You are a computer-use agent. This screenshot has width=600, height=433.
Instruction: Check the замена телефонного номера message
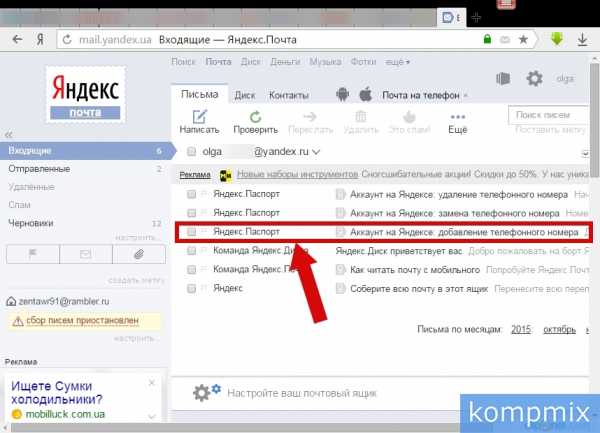pos(191,213)
